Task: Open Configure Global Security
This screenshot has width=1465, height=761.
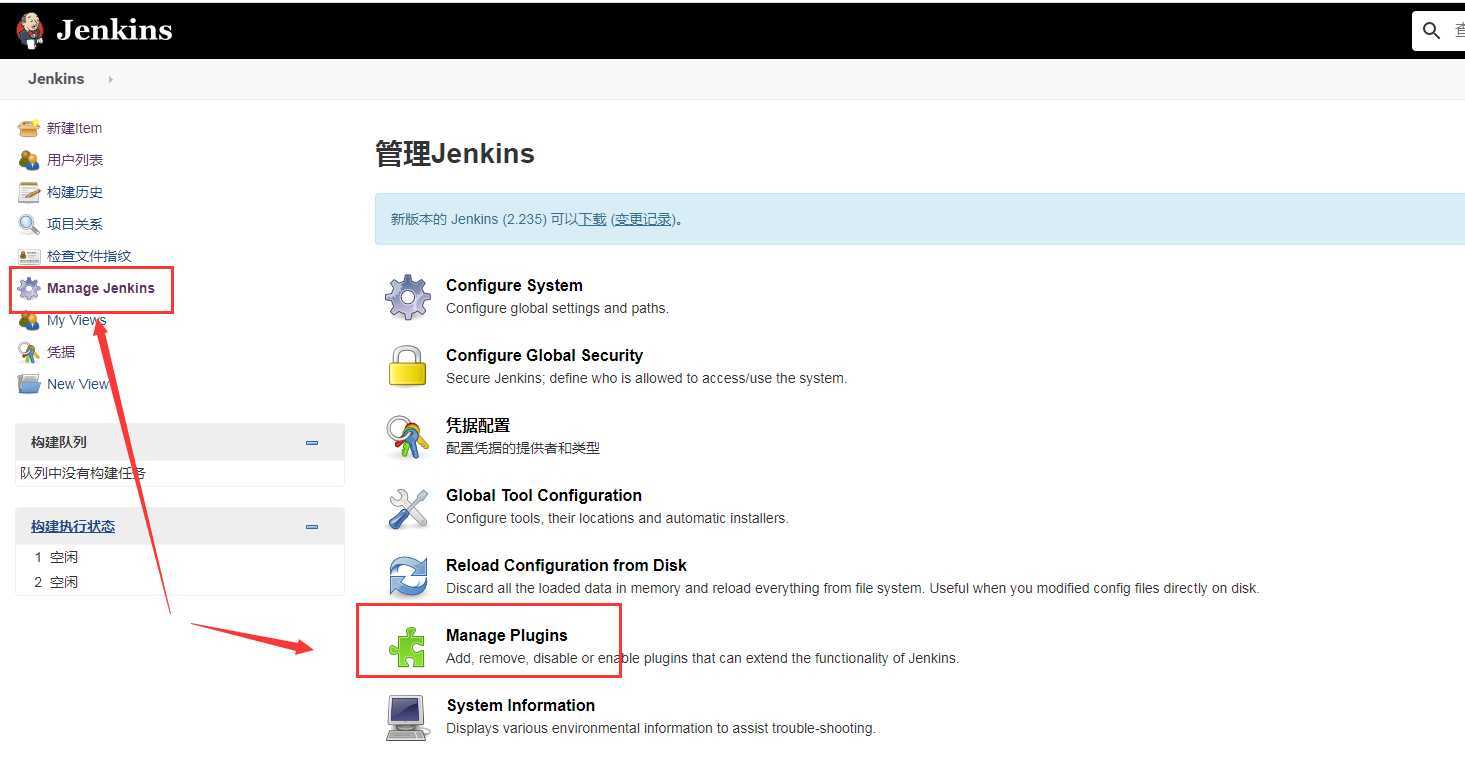Action: click(544, 355)
